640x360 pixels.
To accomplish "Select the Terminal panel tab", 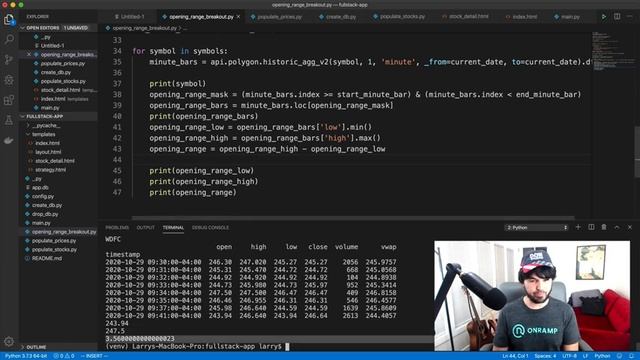I will pyautogui.click(x=173, y=227).
